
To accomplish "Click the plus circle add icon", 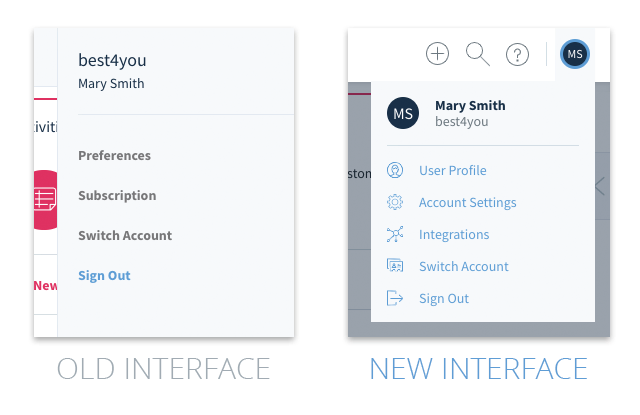I will coord(437,53).
